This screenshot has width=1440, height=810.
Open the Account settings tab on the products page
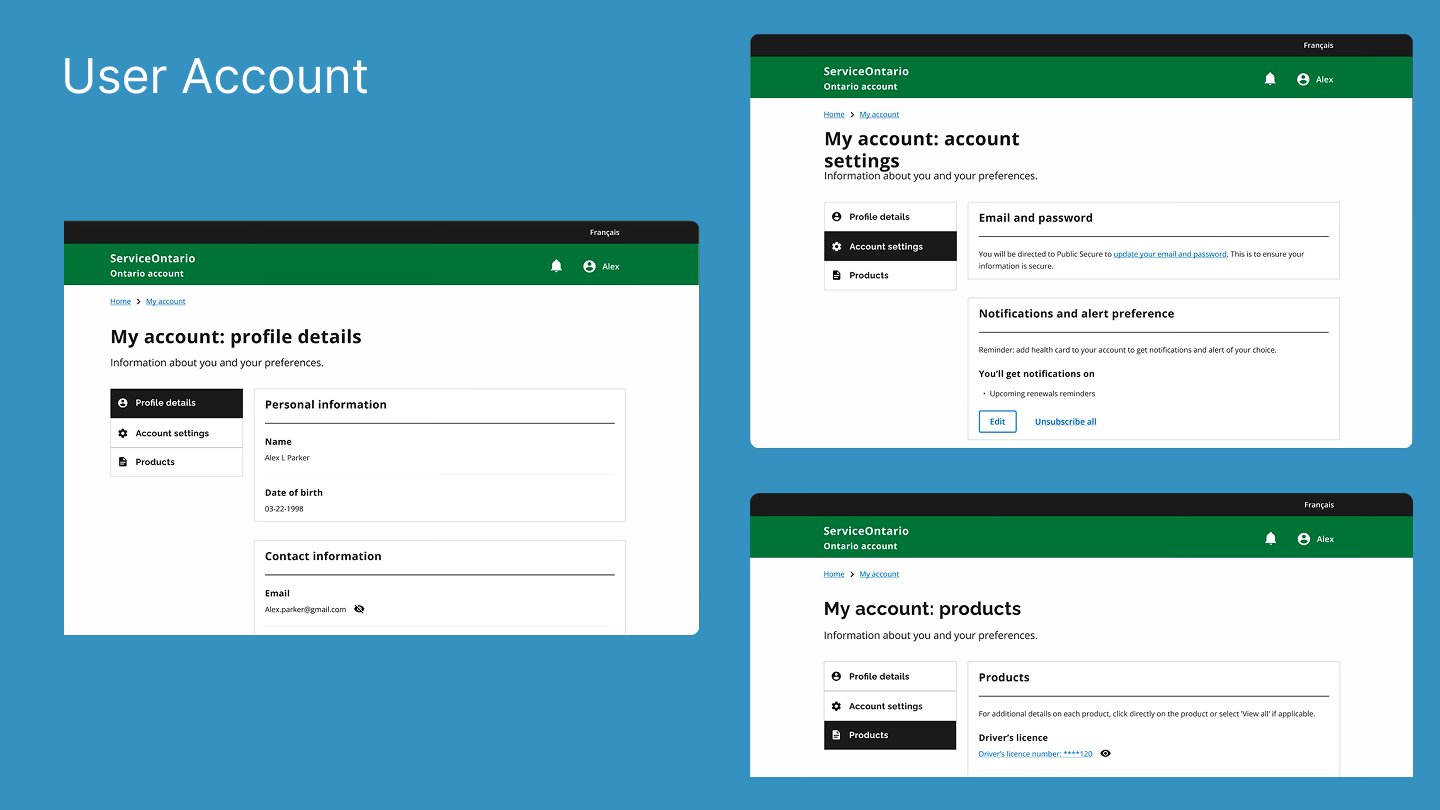(885, 706)
